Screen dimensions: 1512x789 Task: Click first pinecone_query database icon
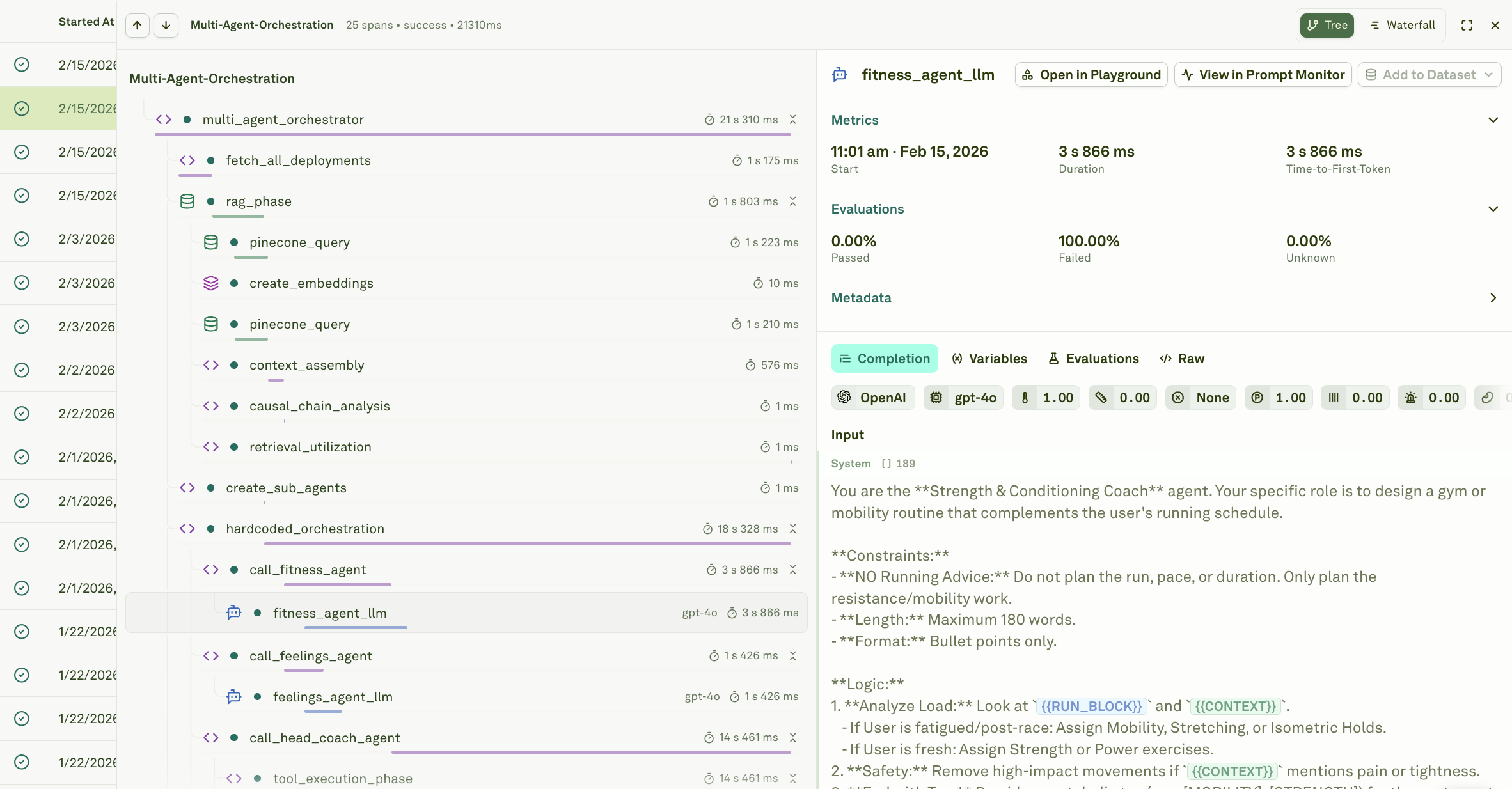(x=211, y=242)
